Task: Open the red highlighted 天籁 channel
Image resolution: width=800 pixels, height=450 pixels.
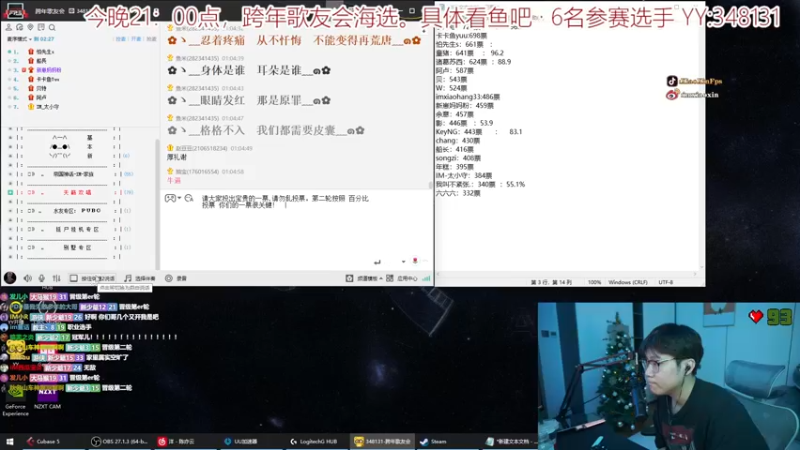Action: tap(77, 192)
